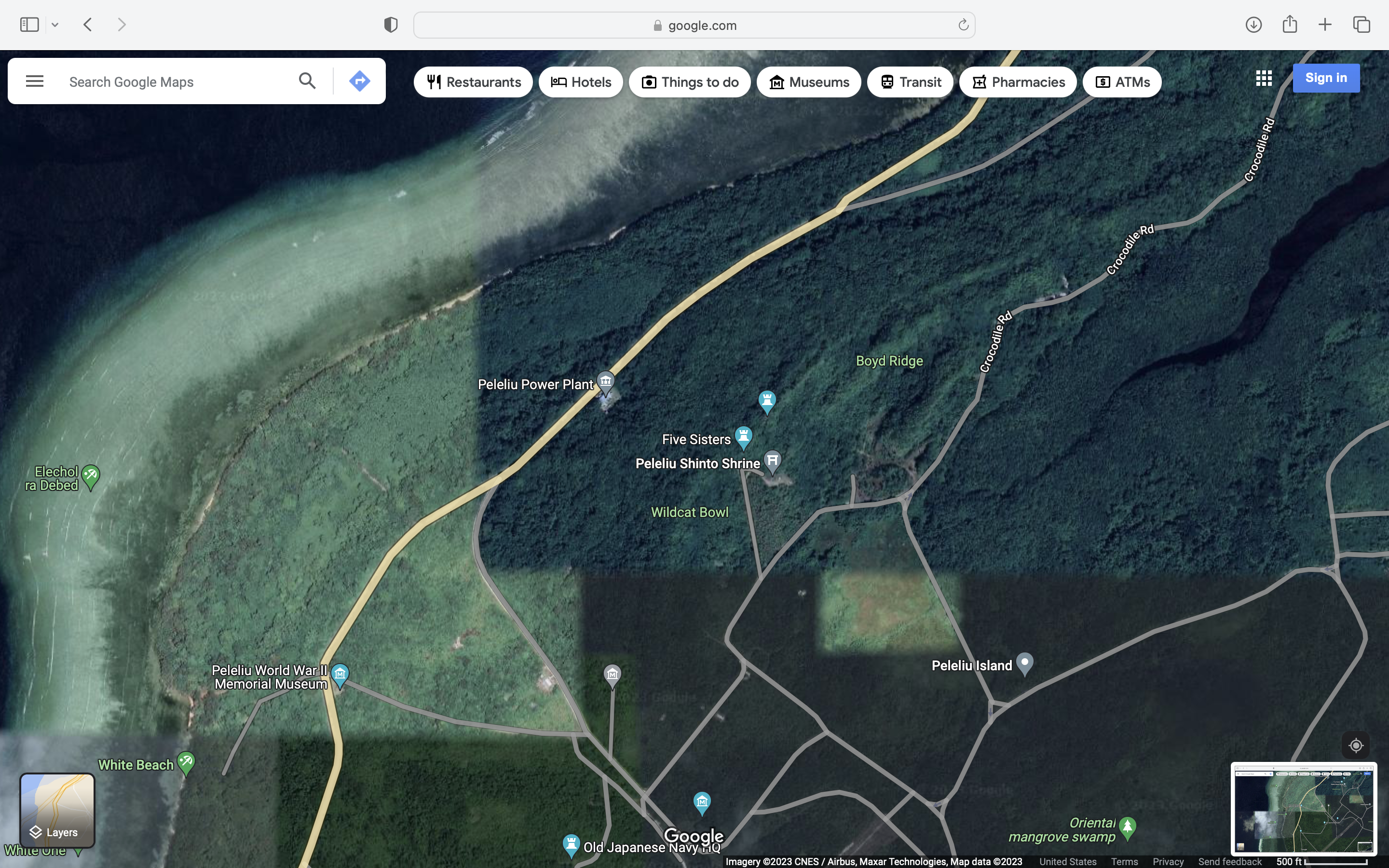Viewport: 1389px width, 868px height.
Task: Click the search magnifier icon
Action: tap(307, 81)
